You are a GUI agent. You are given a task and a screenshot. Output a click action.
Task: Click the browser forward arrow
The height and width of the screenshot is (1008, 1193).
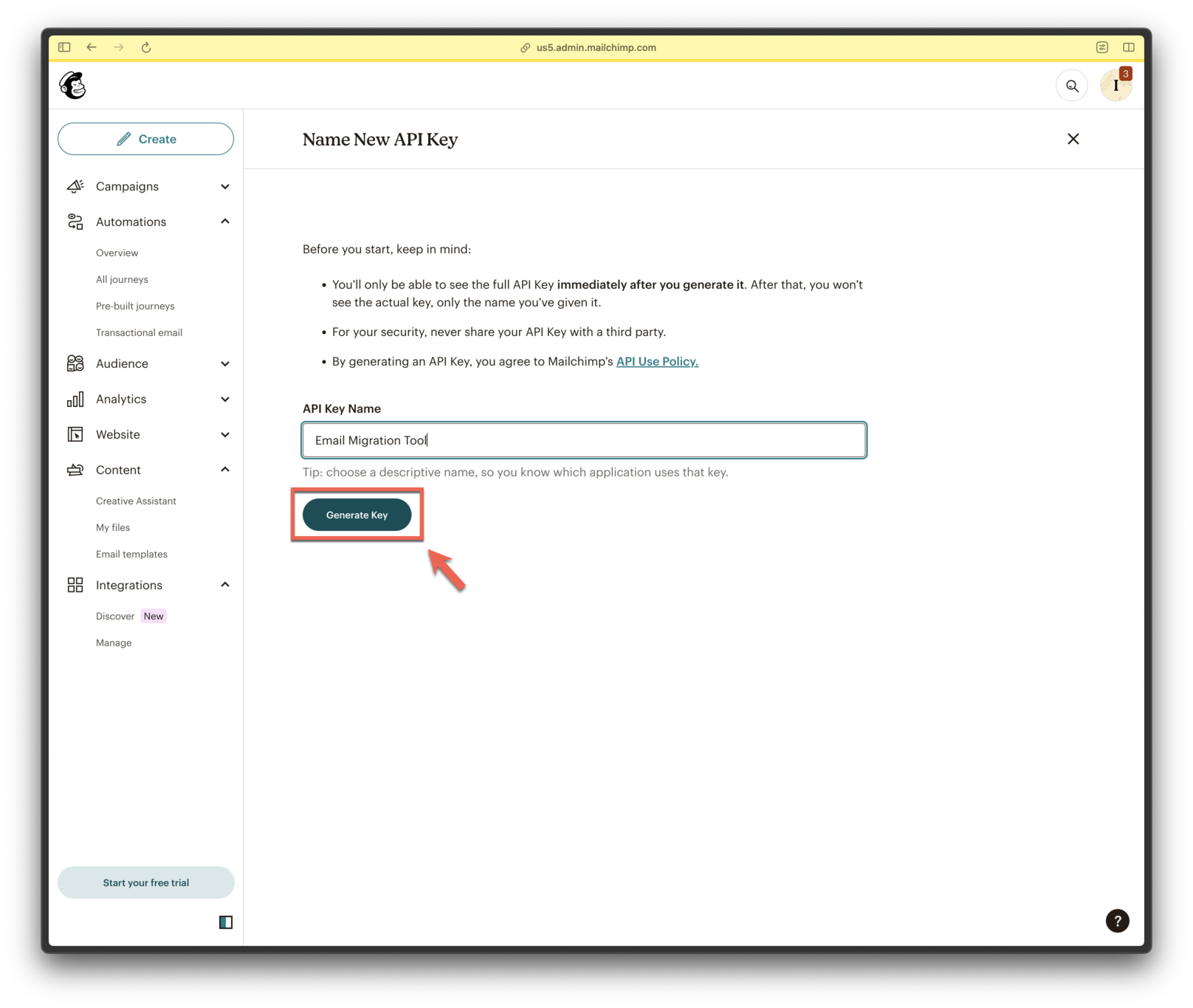coord(119,47)
